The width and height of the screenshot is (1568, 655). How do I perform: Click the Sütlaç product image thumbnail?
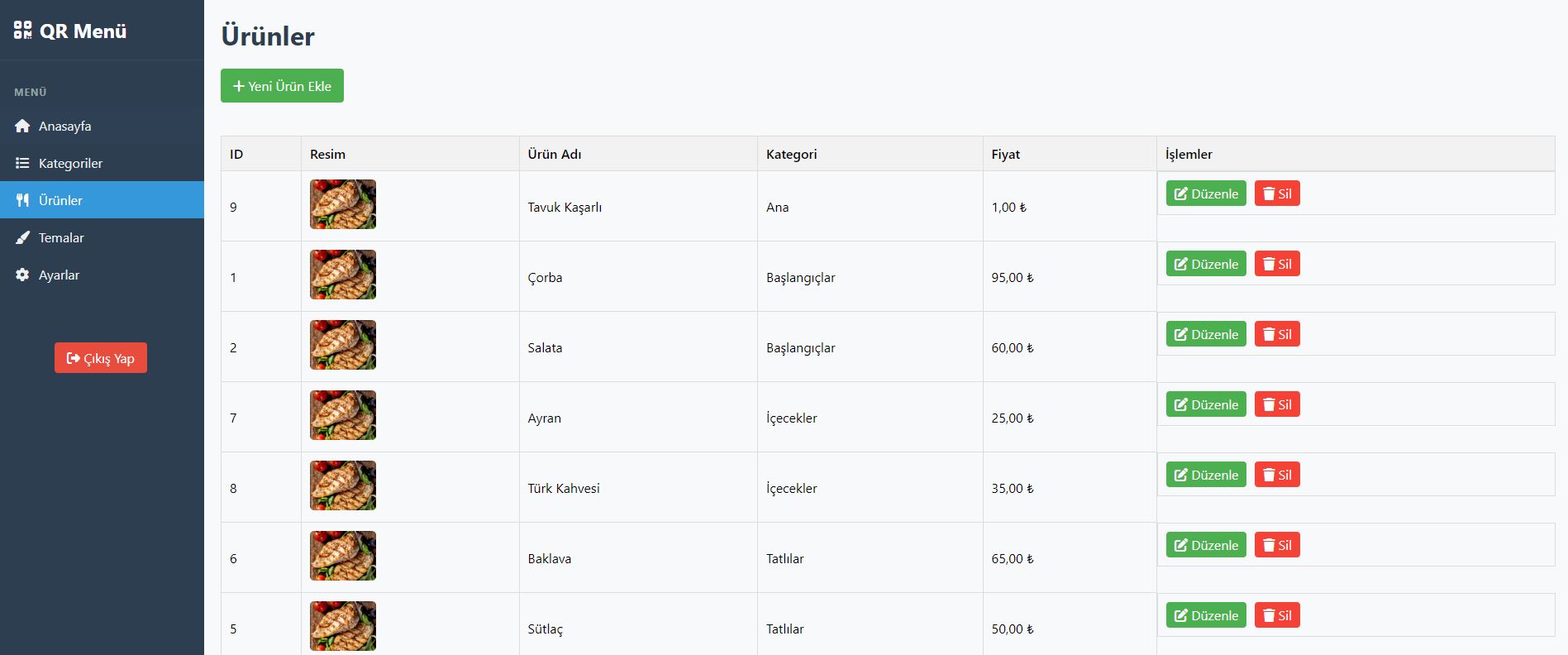[x=343, y=626]
